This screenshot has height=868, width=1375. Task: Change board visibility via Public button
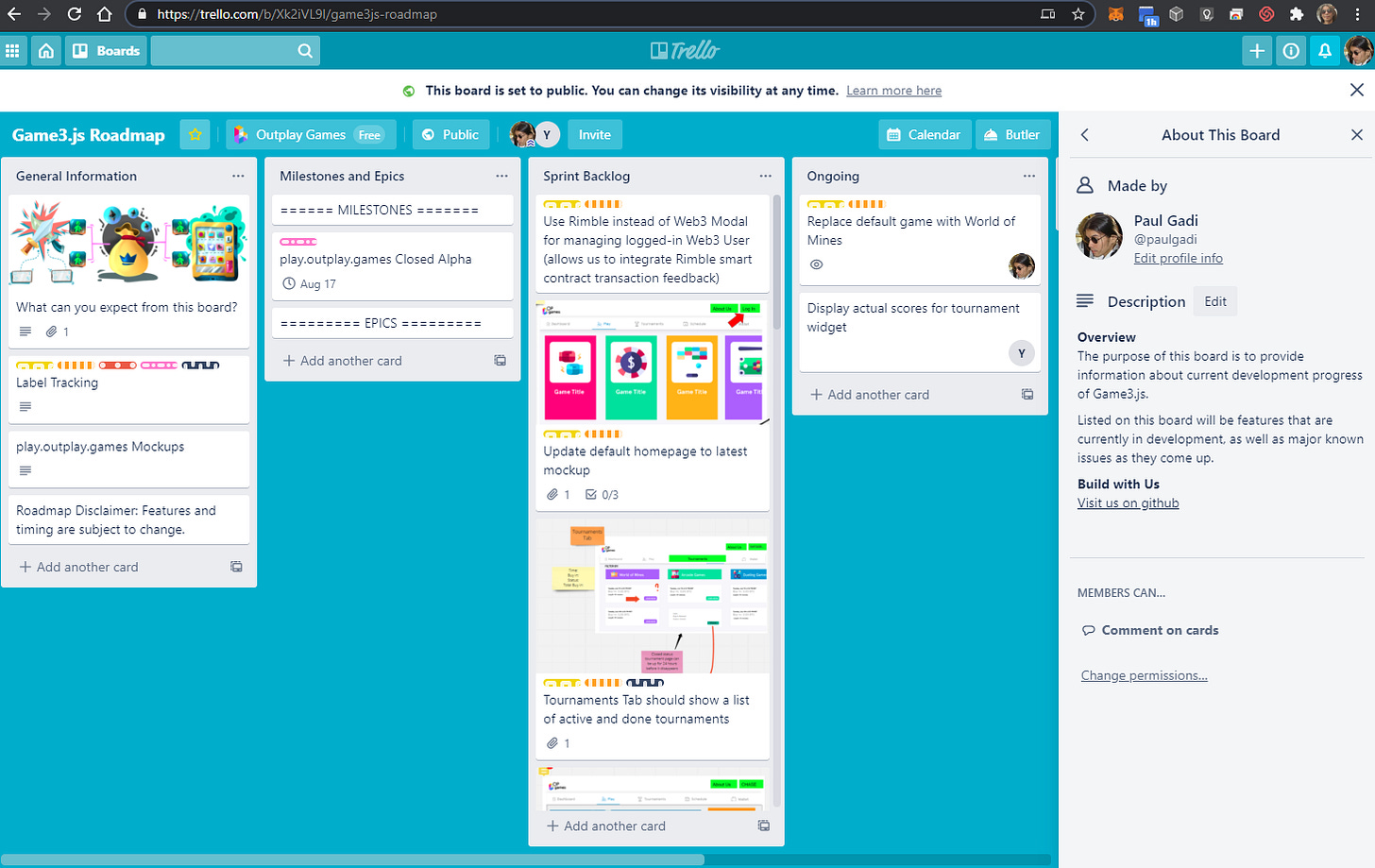pos(450,135)
